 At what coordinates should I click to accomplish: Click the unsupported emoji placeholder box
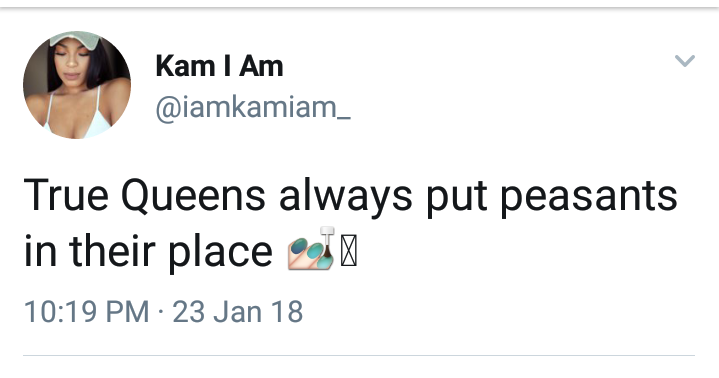click(x=348, y=250)
